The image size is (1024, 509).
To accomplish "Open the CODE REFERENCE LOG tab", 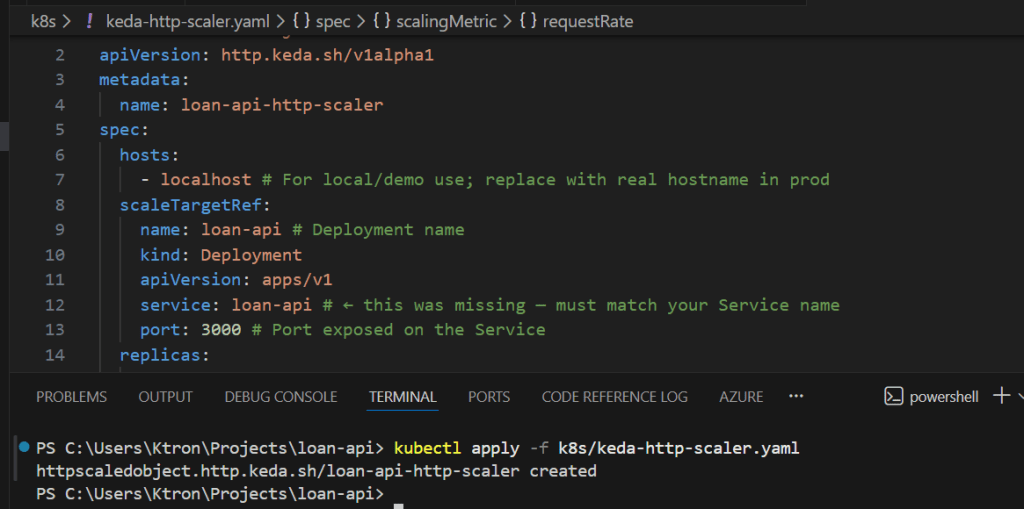I will (x=614, y=397).
